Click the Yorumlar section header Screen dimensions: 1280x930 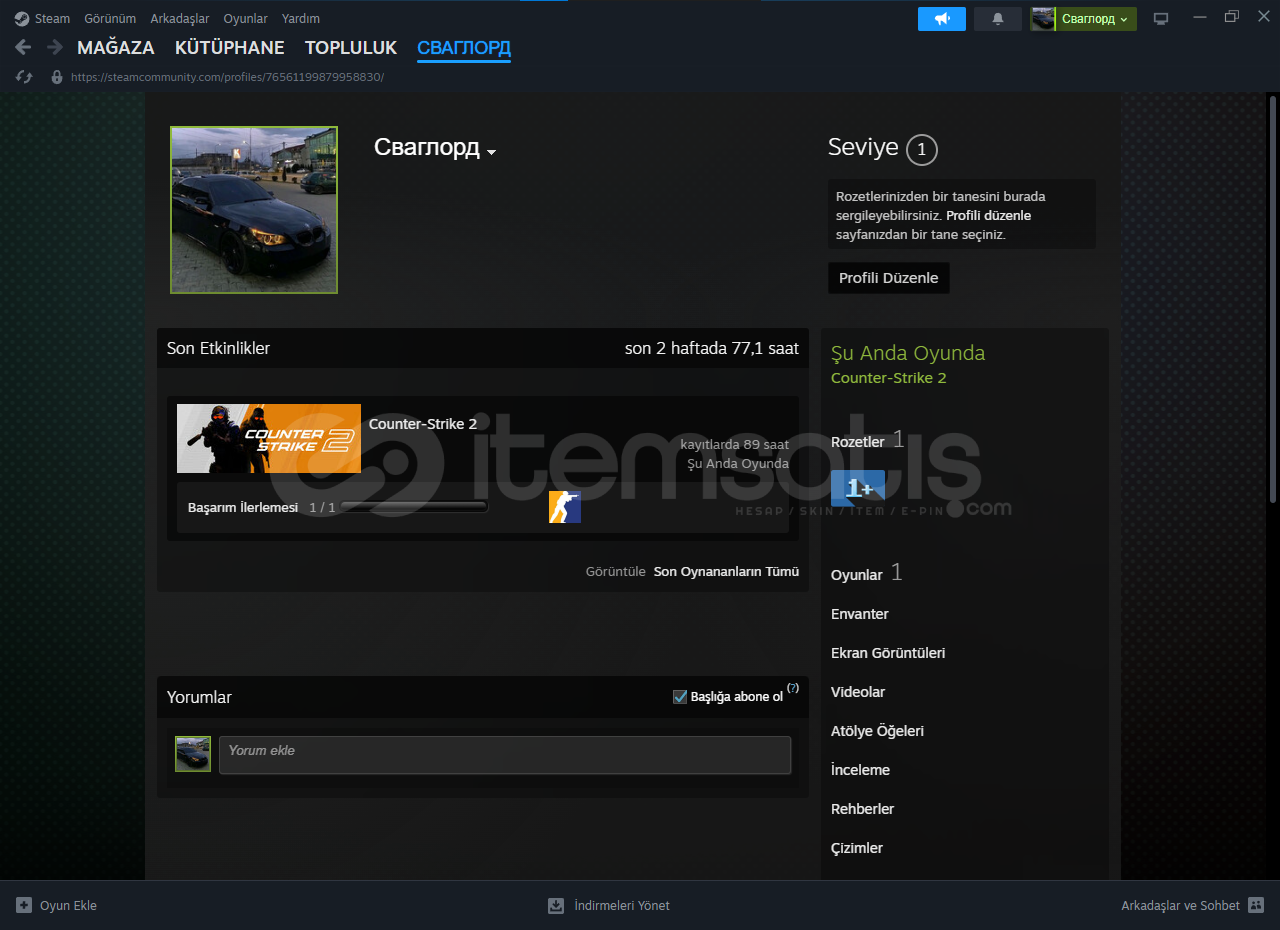pos(199,697)
